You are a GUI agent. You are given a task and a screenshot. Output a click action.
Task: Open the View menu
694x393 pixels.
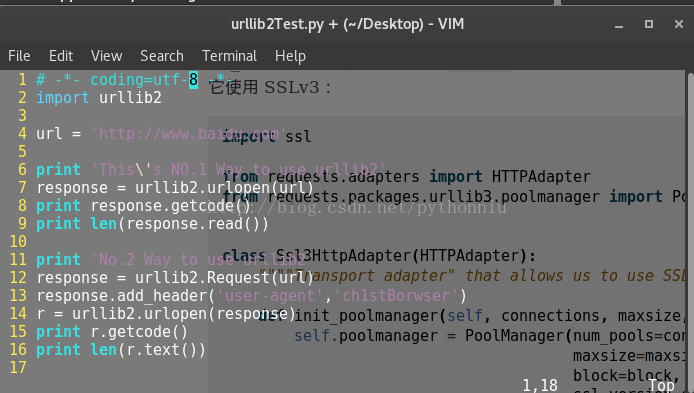pyautogui.click(x=107, y=56)
